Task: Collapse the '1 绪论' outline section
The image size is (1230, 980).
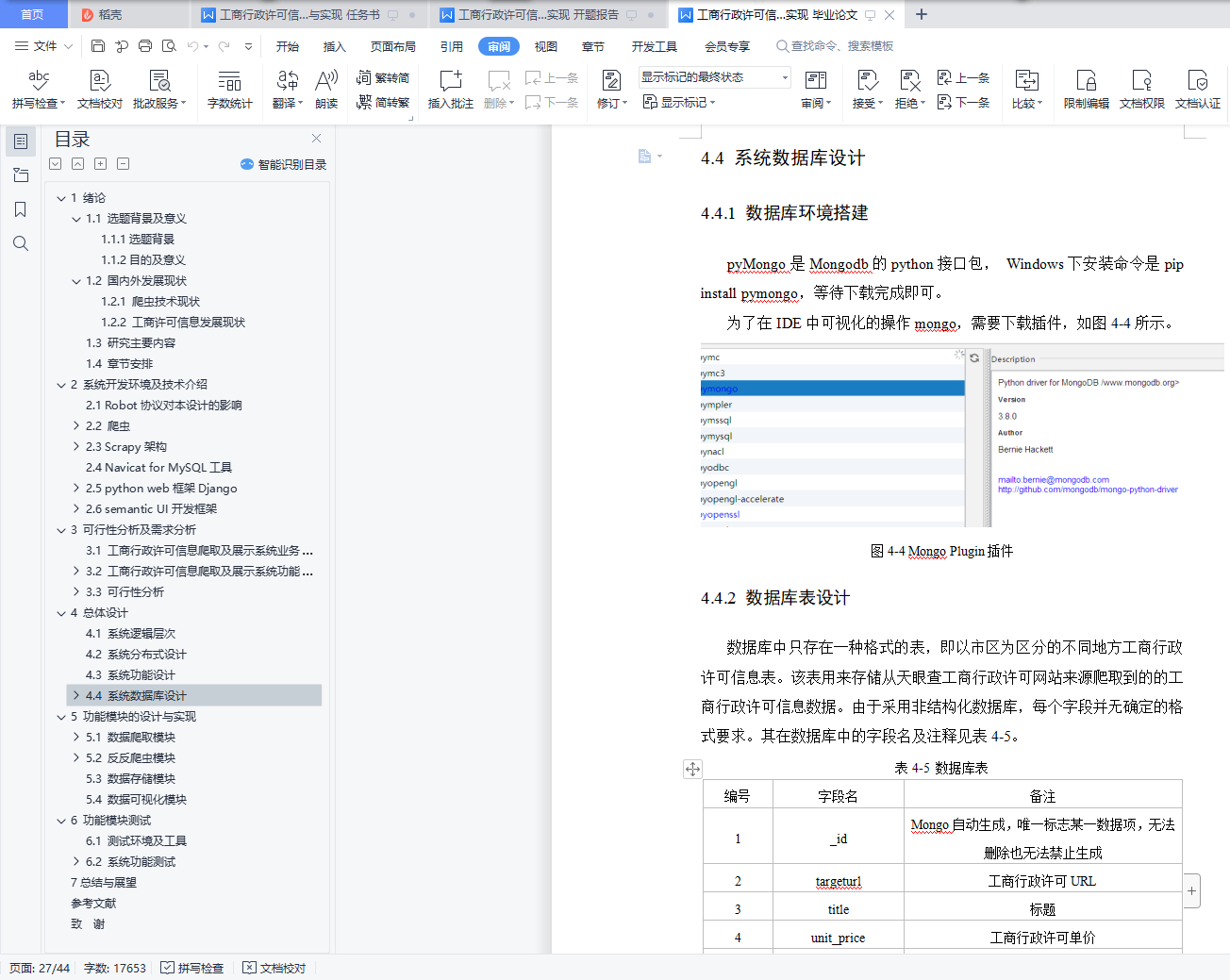Action: click(61, 198)
